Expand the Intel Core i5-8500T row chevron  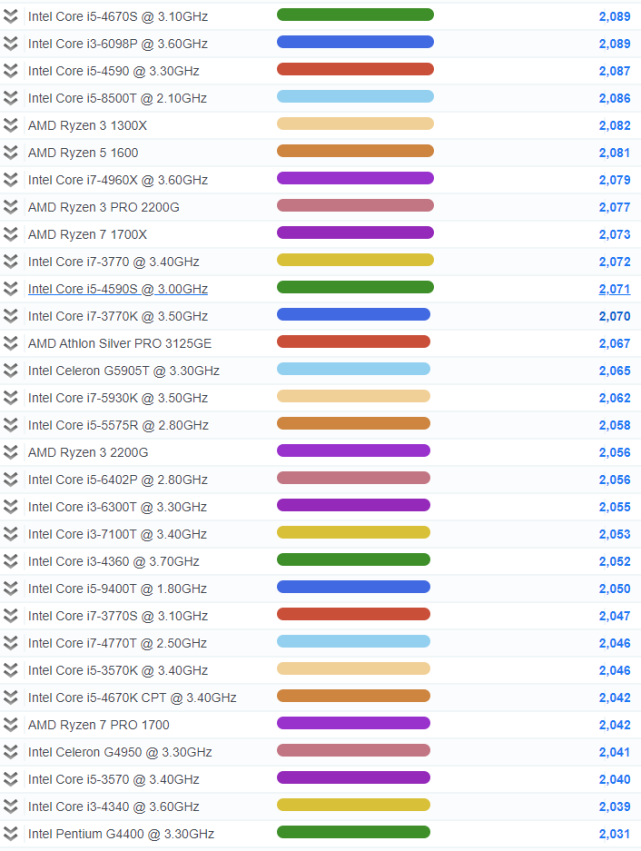pyautogui.click(x=10, y=98)
